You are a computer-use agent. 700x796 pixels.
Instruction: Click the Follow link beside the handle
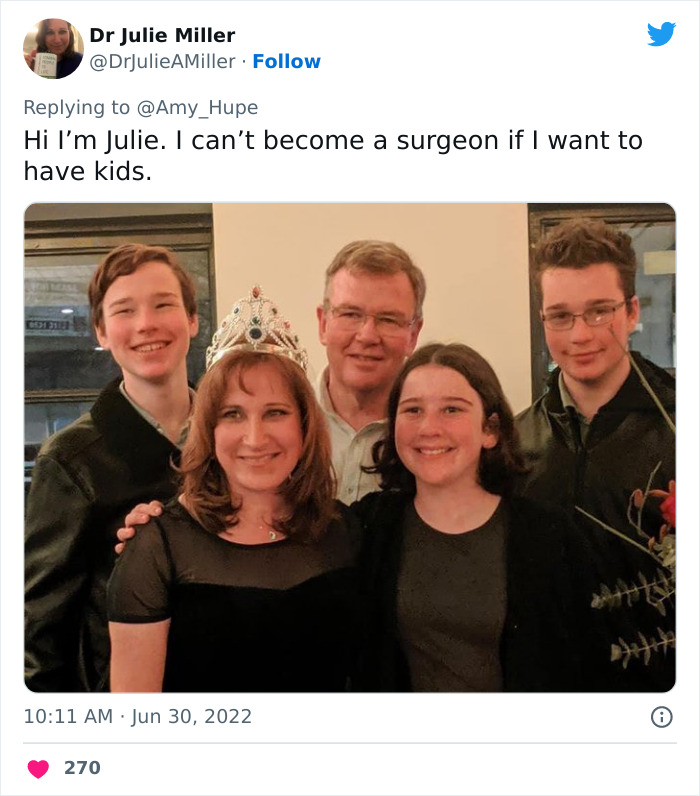click(x=286, y=62)
